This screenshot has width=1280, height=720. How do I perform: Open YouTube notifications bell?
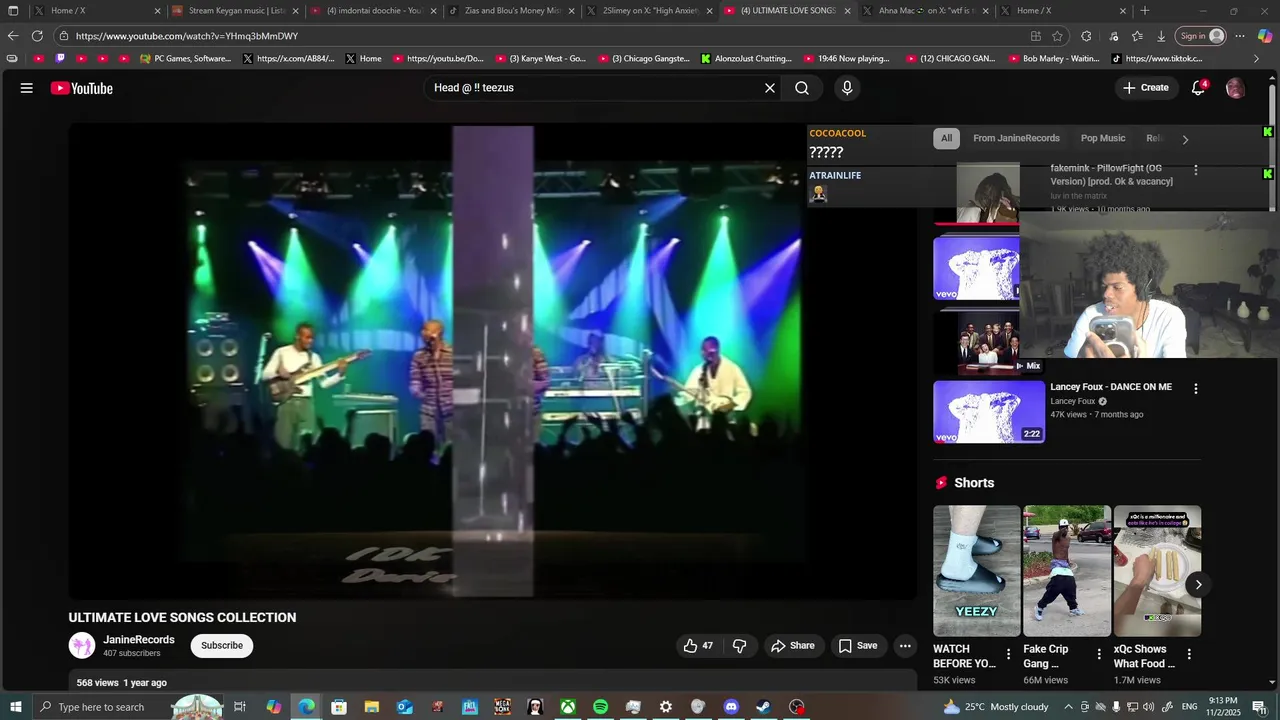pos(1198,88)
